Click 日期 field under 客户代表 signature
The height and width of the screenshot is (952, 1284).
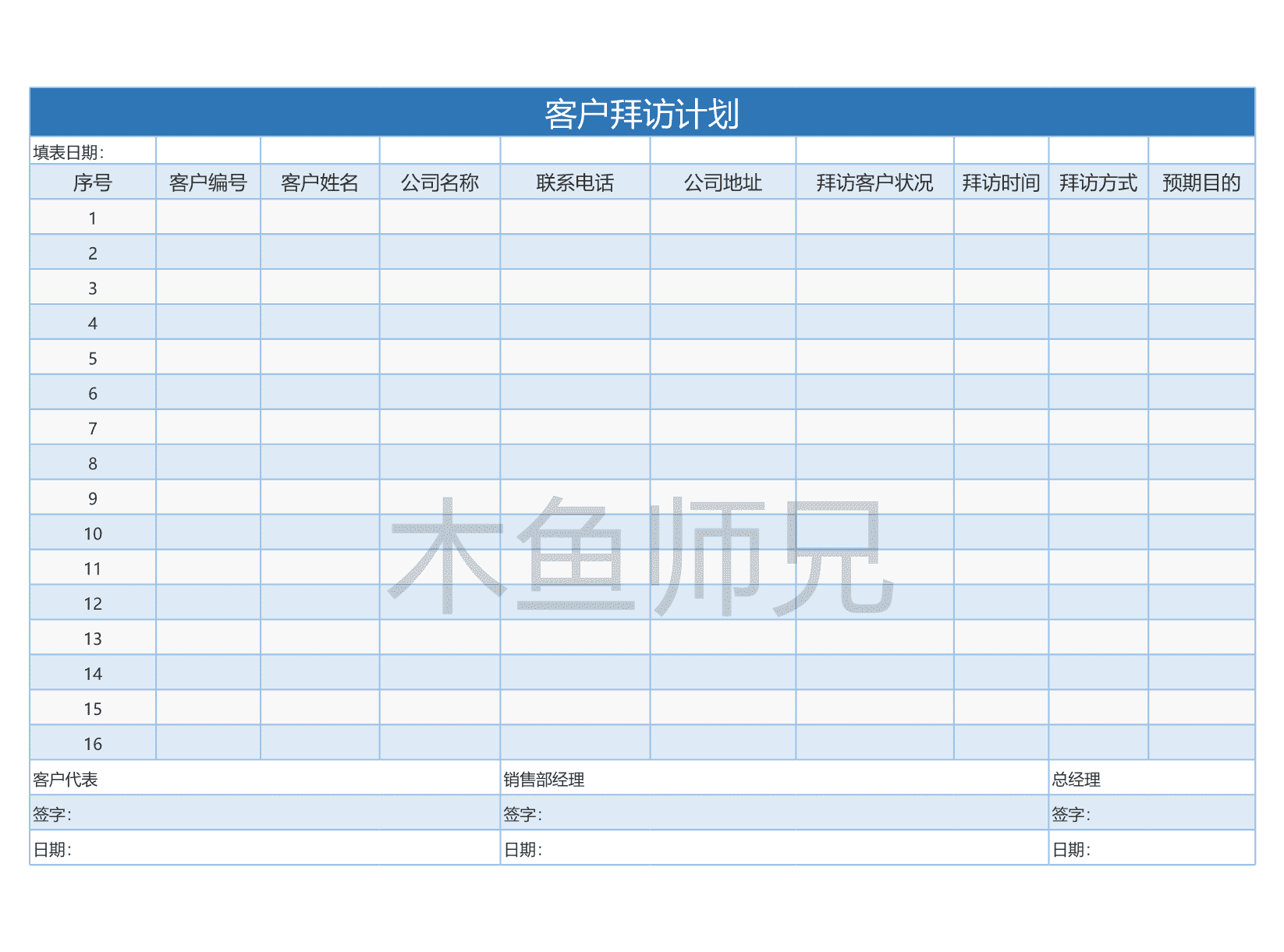pyautogui.click(x=265, y=848)
